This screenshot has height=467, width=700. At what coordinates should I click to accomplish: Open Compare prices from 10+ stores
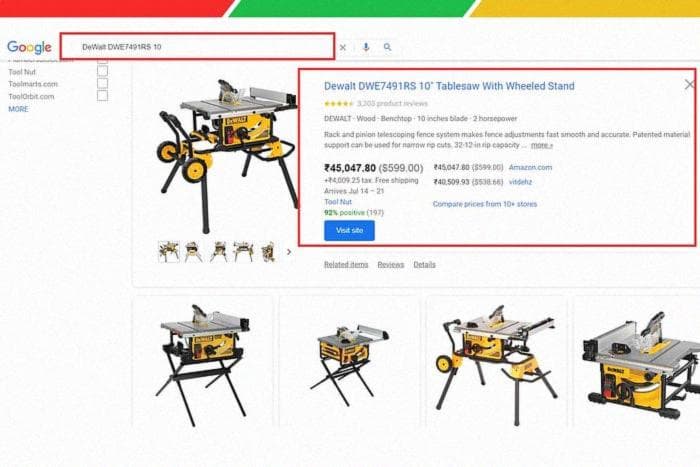[x=485, y=204]
